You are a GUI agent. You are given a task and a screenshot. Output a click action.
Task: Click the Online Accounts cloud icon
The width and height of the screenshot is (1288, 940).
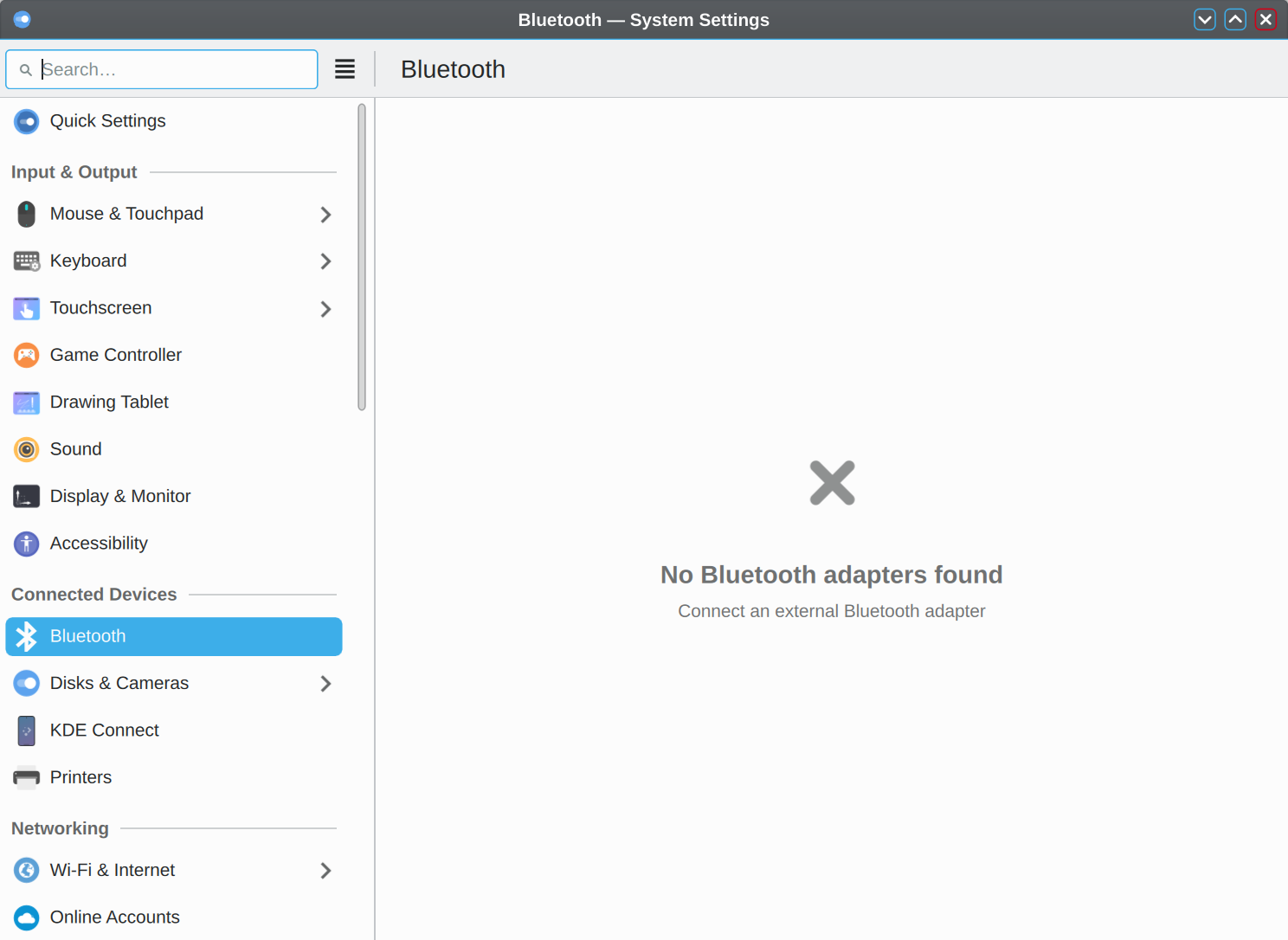tap(26, 917)
